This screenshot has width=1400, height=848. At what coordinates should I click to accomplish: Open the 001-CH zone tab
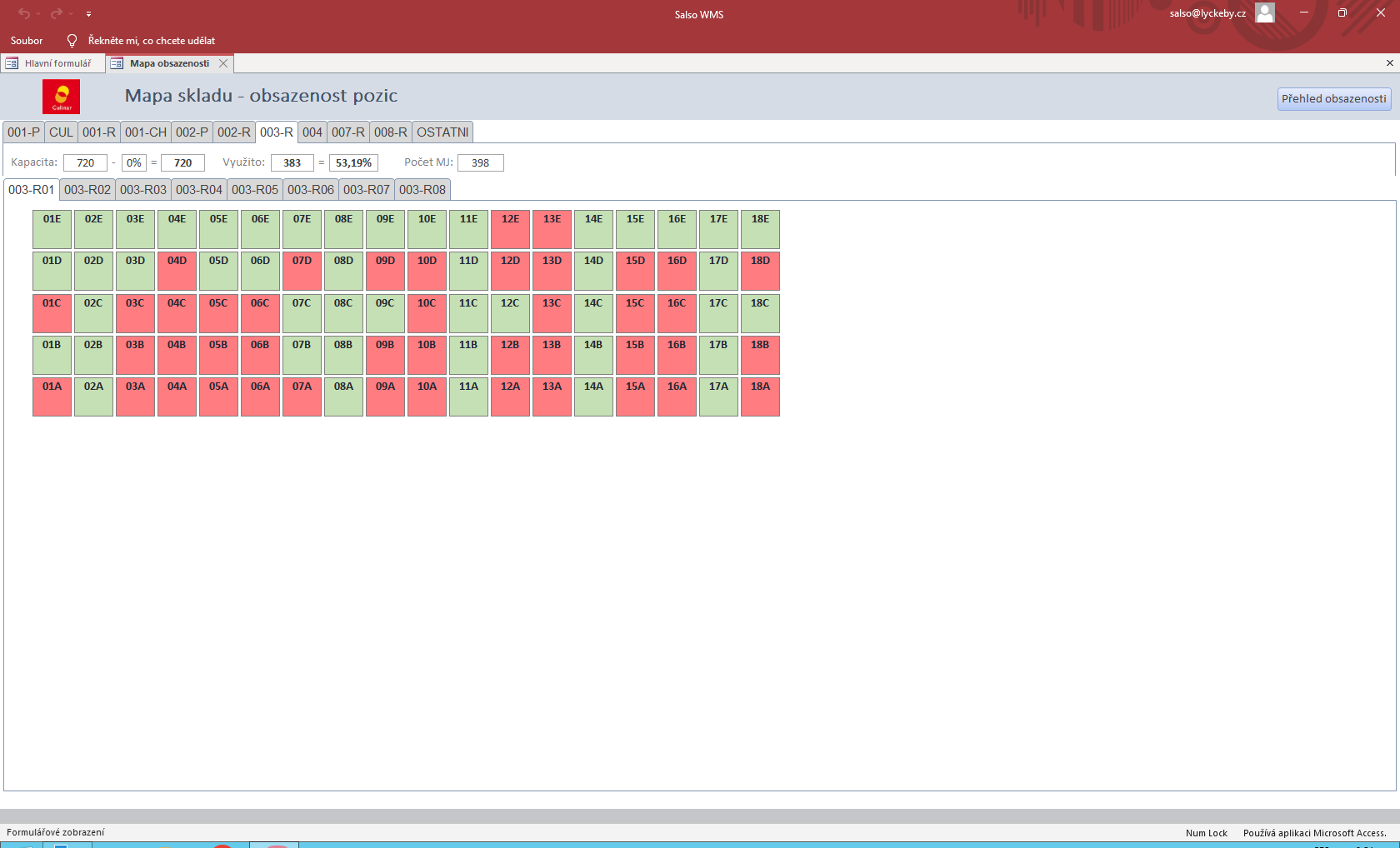pos(146,132)
